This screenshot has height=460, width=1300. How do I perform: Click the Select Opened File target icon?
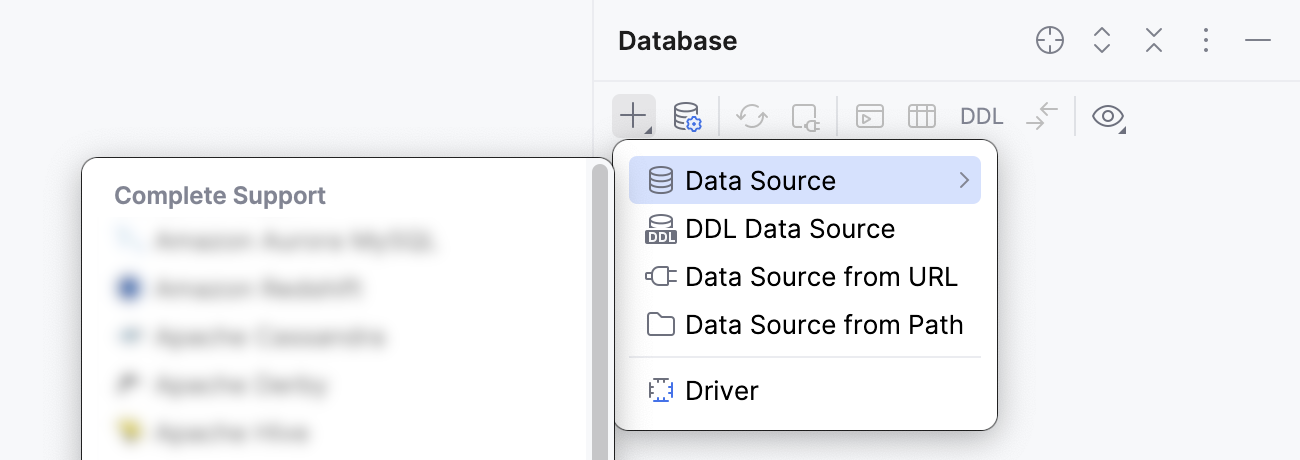[1049, 40]
